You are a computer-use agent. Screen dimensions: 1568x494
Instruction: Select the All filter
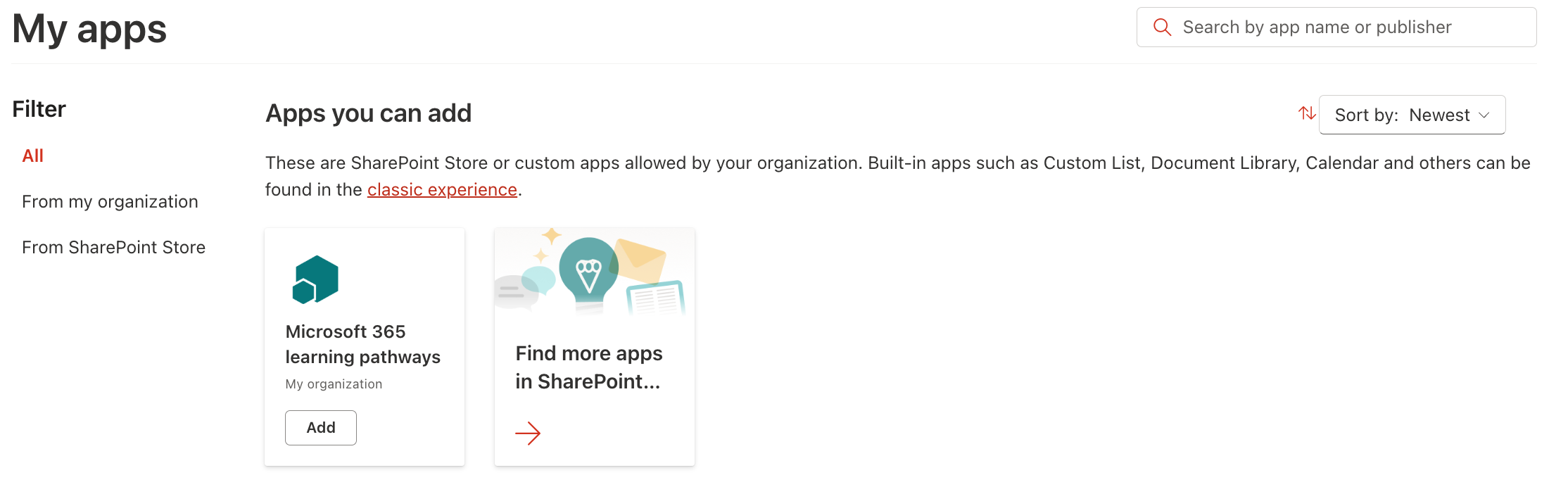(x=33, y=156)
